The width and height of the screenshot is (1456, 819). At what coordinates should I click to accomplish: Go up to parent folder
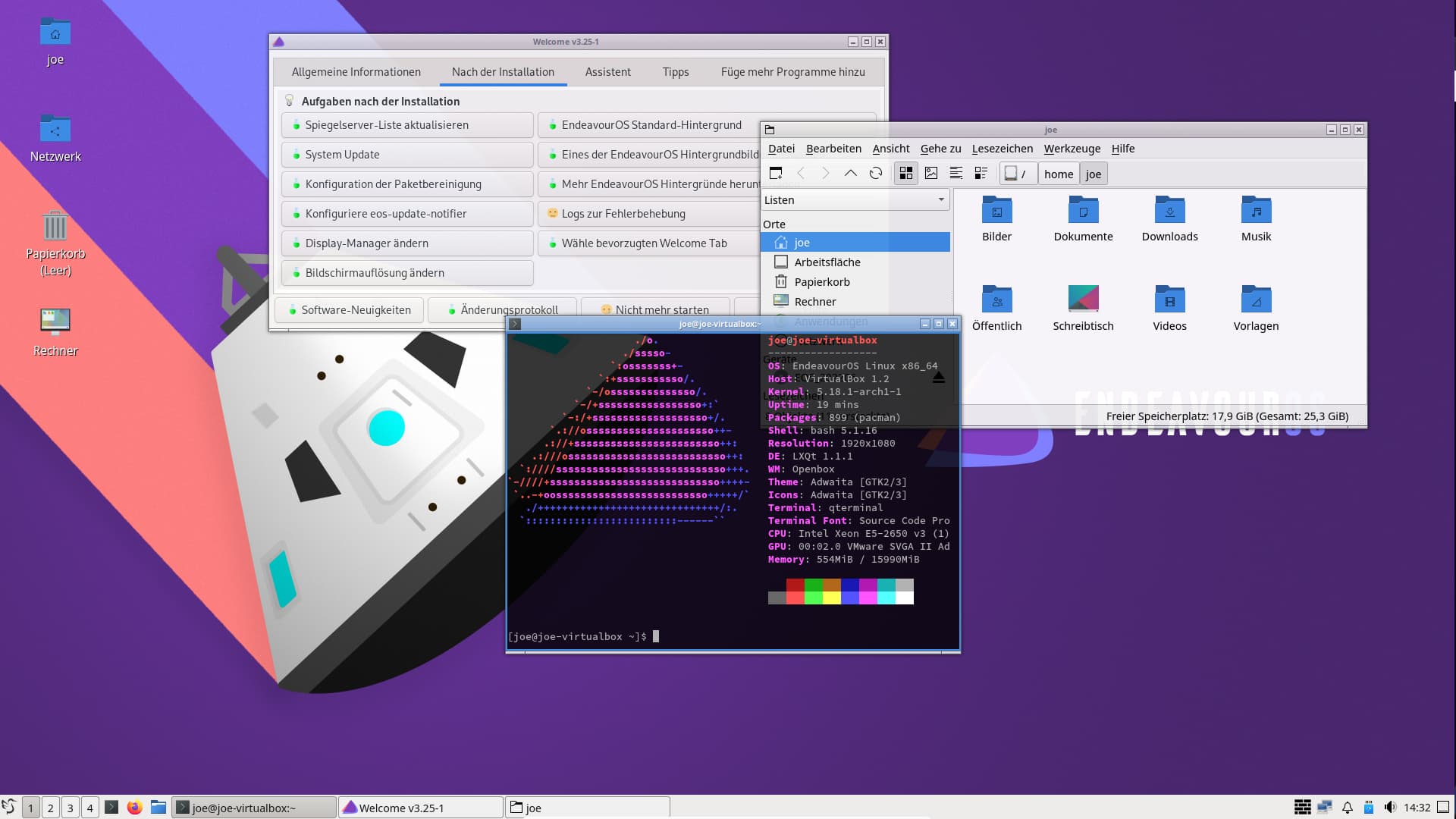[x=850, y=174]
